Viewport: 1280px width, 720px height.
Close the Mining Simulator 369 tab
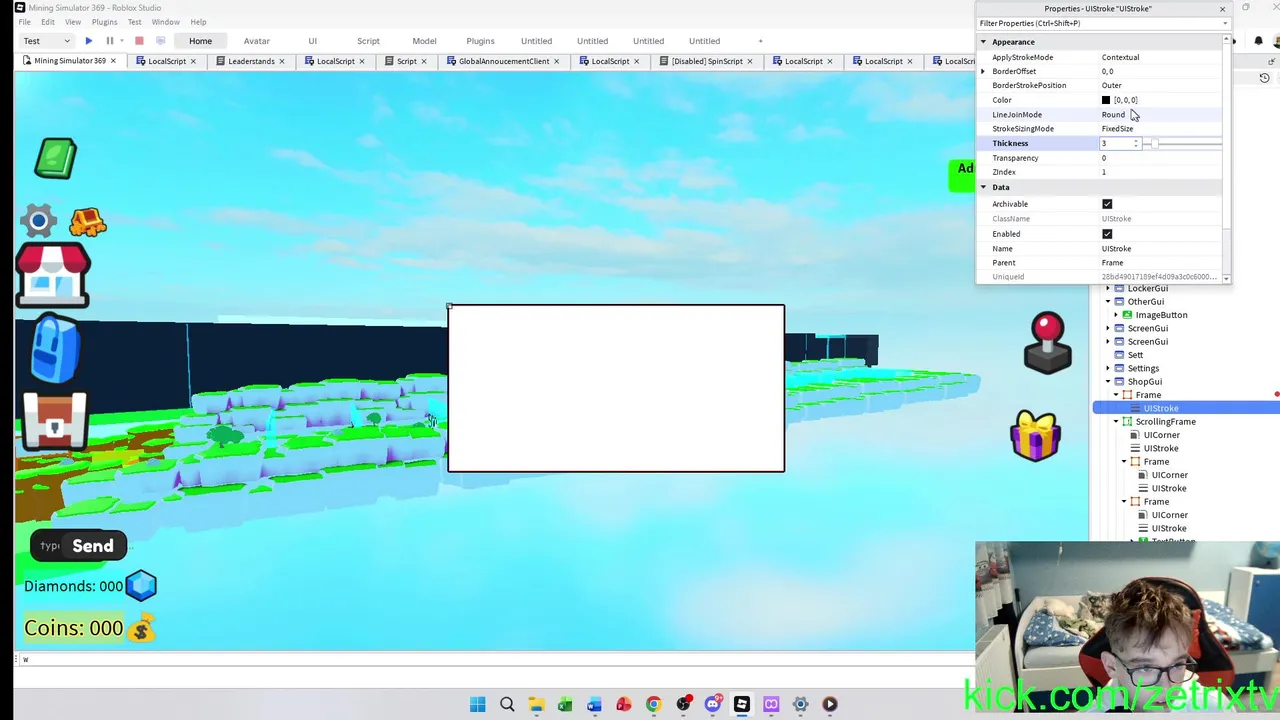[113, 61]
